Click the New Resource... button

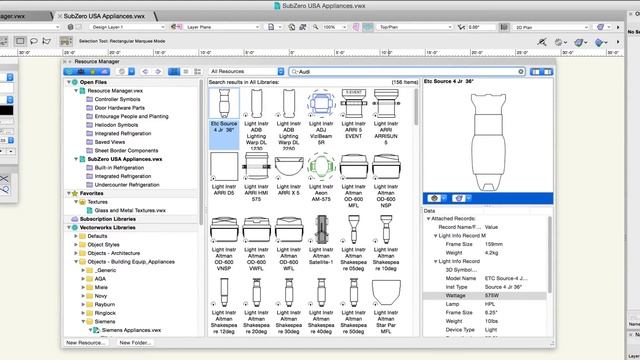click(85, 343)
